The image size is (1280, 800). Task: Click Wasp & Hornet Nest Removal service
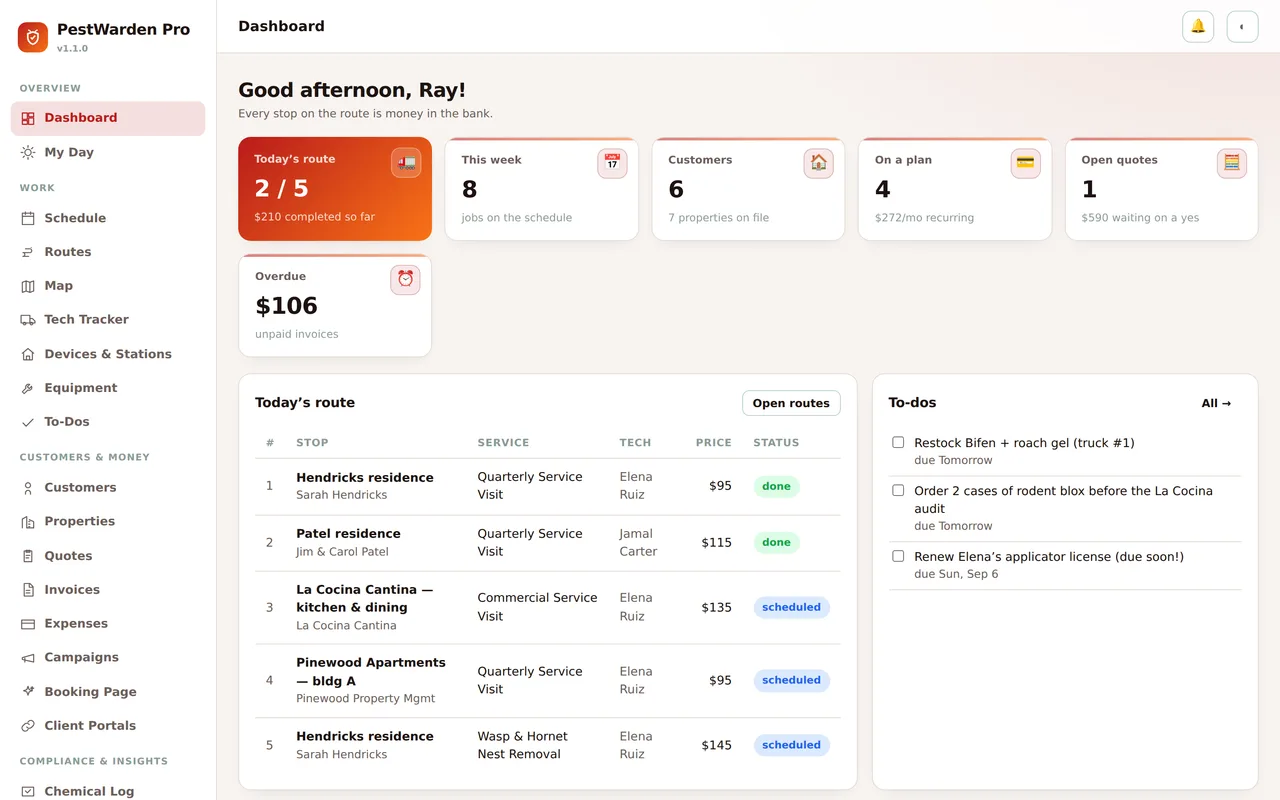point(522,745)
